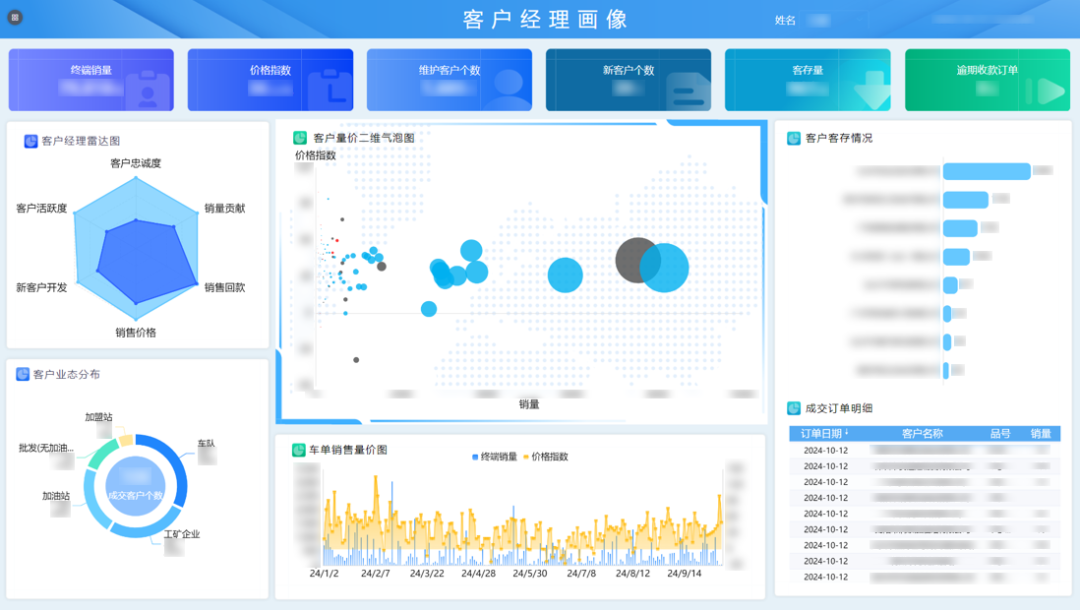Click the 客户量价二维气泡图 panel icon
The width and height of the screenshot is (1080, 611).
(300, 138)
